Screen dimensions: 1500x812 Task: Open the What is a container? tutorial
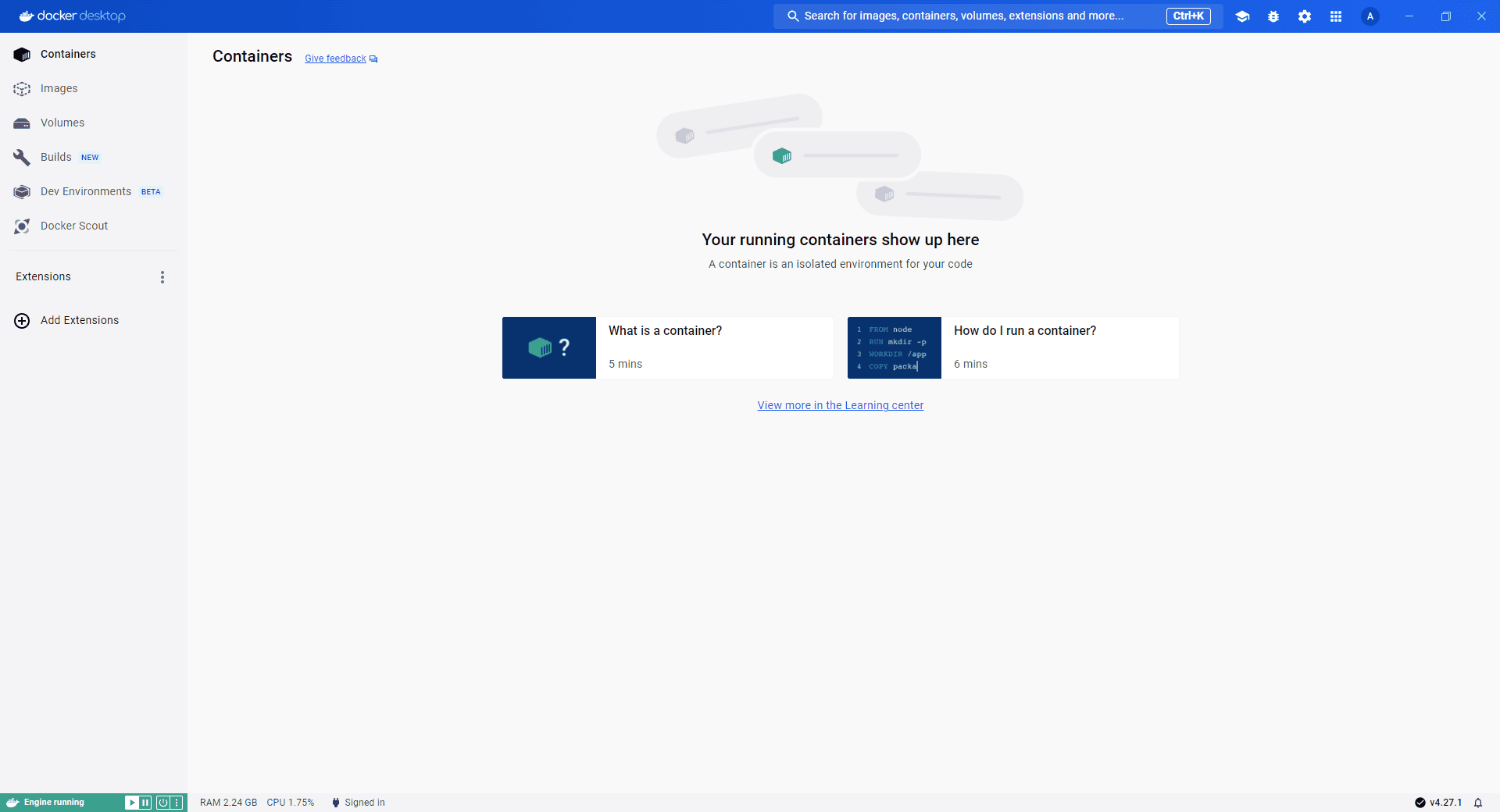668,347
